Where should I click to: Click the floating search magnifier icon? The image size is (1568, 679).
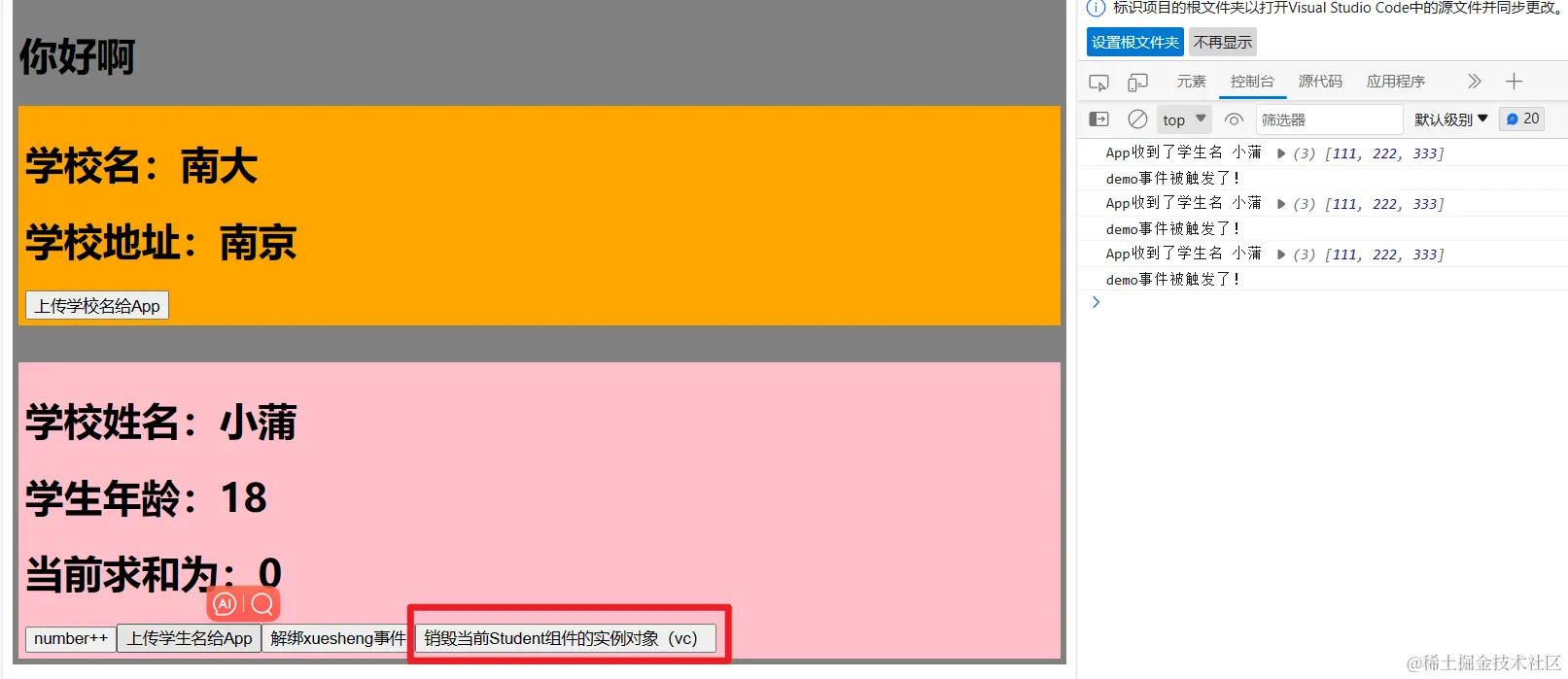click(261, 604)
